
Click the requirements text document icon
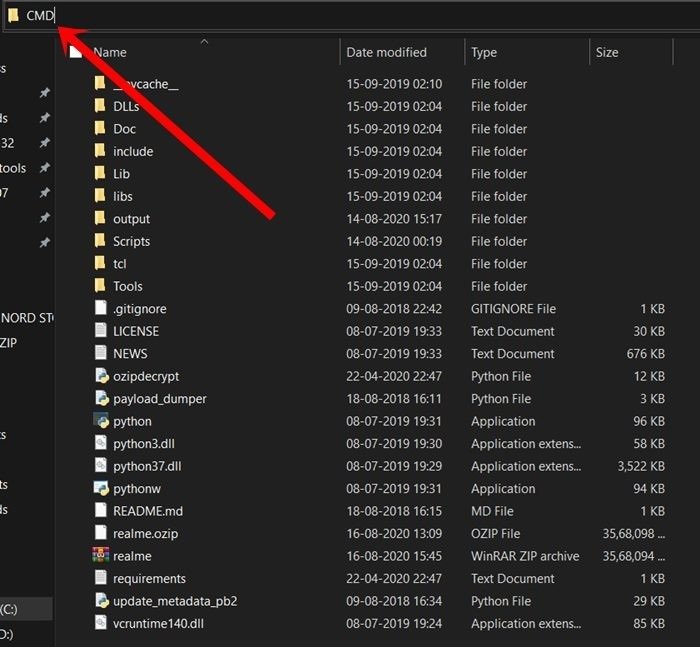[x=101, y=578]
